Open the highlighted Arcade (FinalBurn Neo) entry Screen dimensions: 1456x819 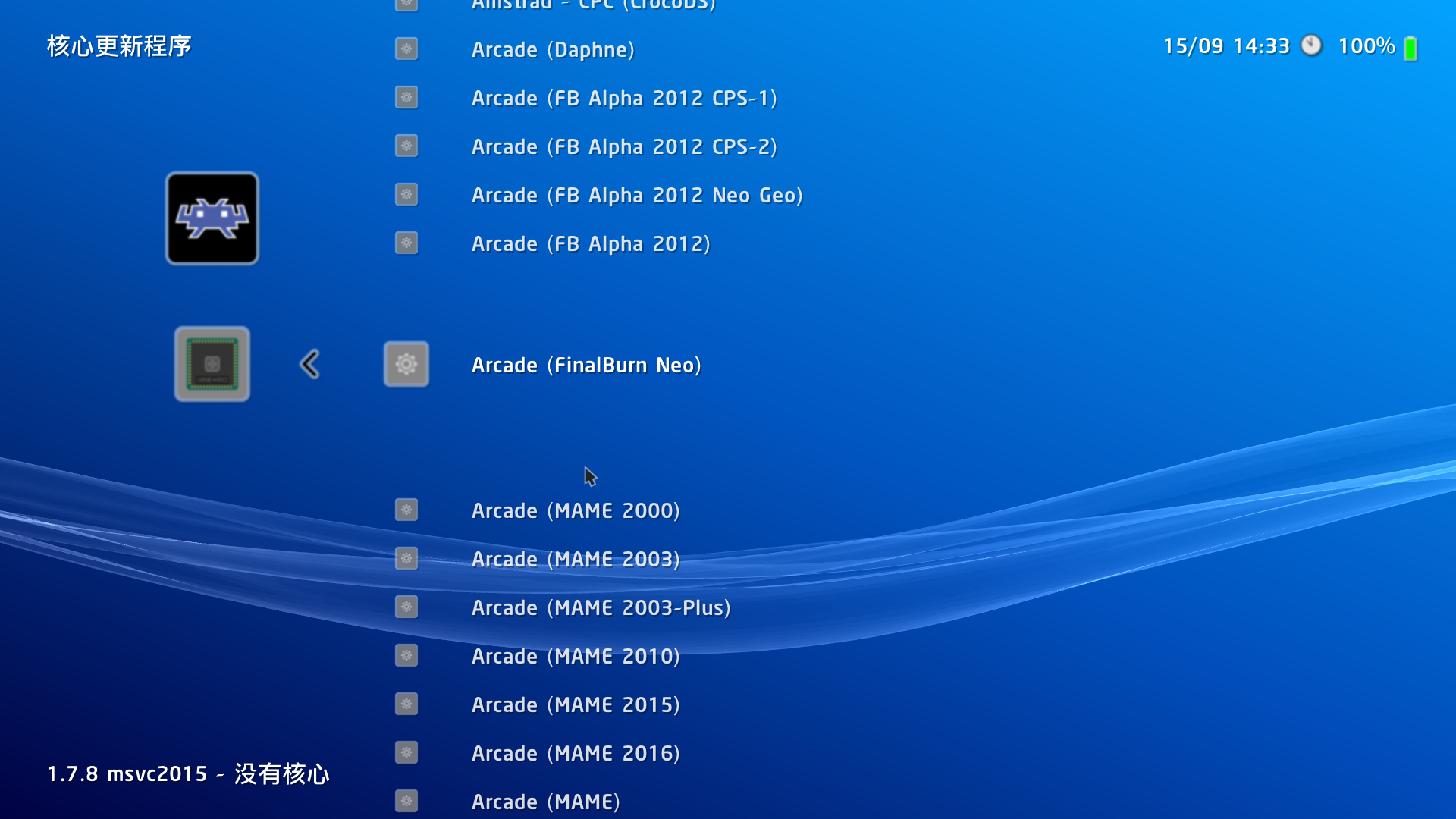[586, 366]
